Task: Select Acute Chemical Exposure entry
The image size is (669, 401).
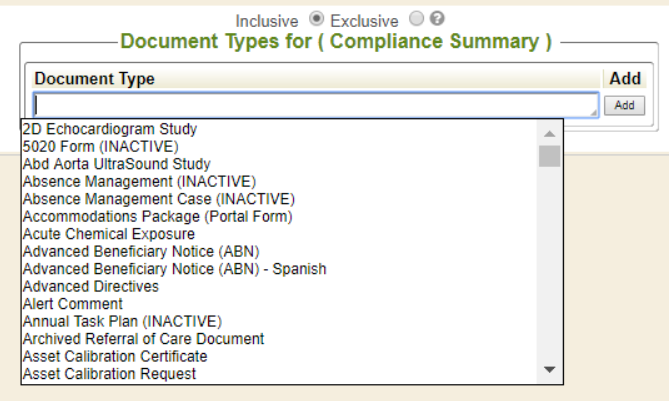Action: (x=108, y=234)
